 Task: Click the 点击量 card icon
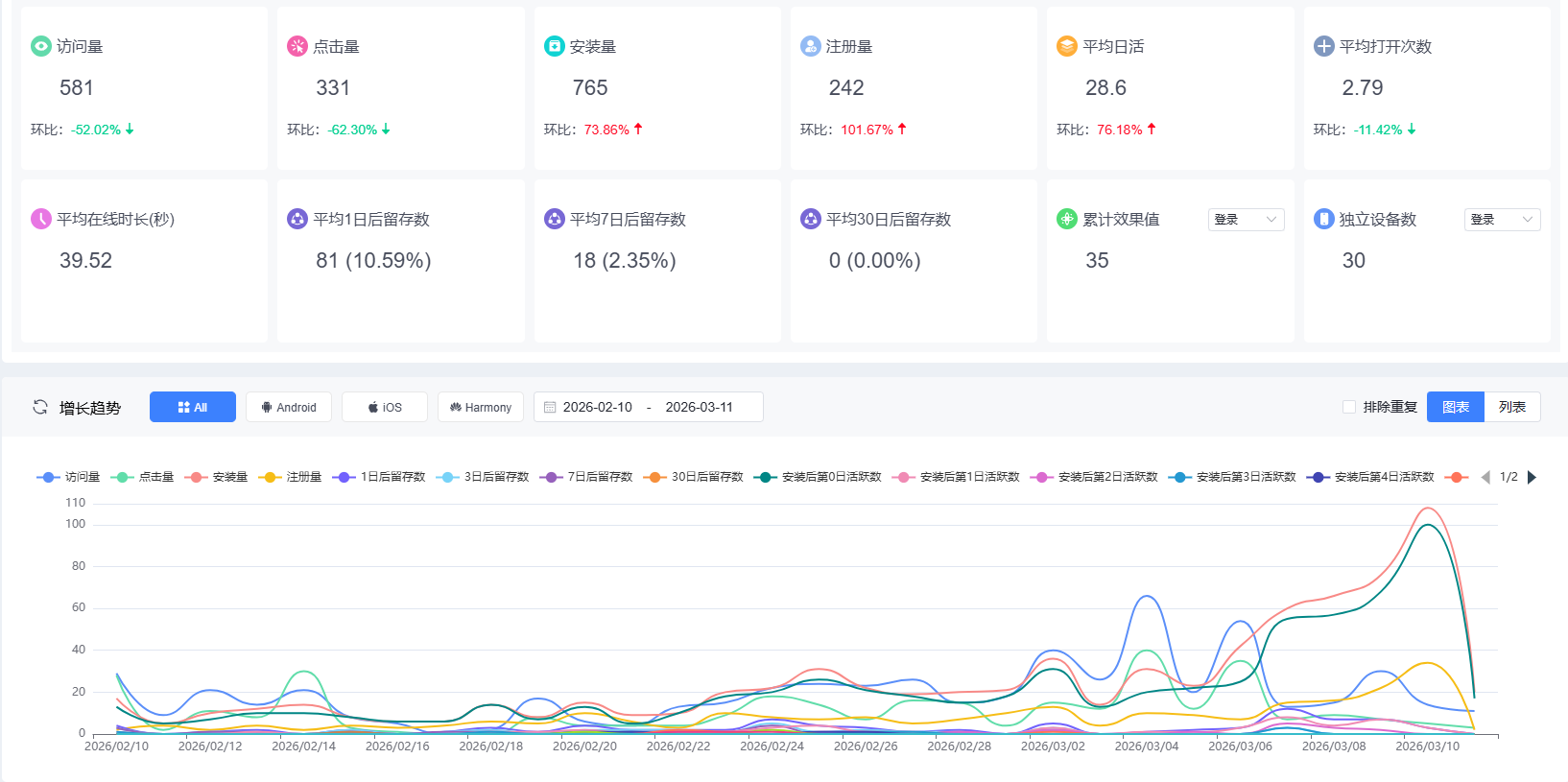(x=297, y=46)
